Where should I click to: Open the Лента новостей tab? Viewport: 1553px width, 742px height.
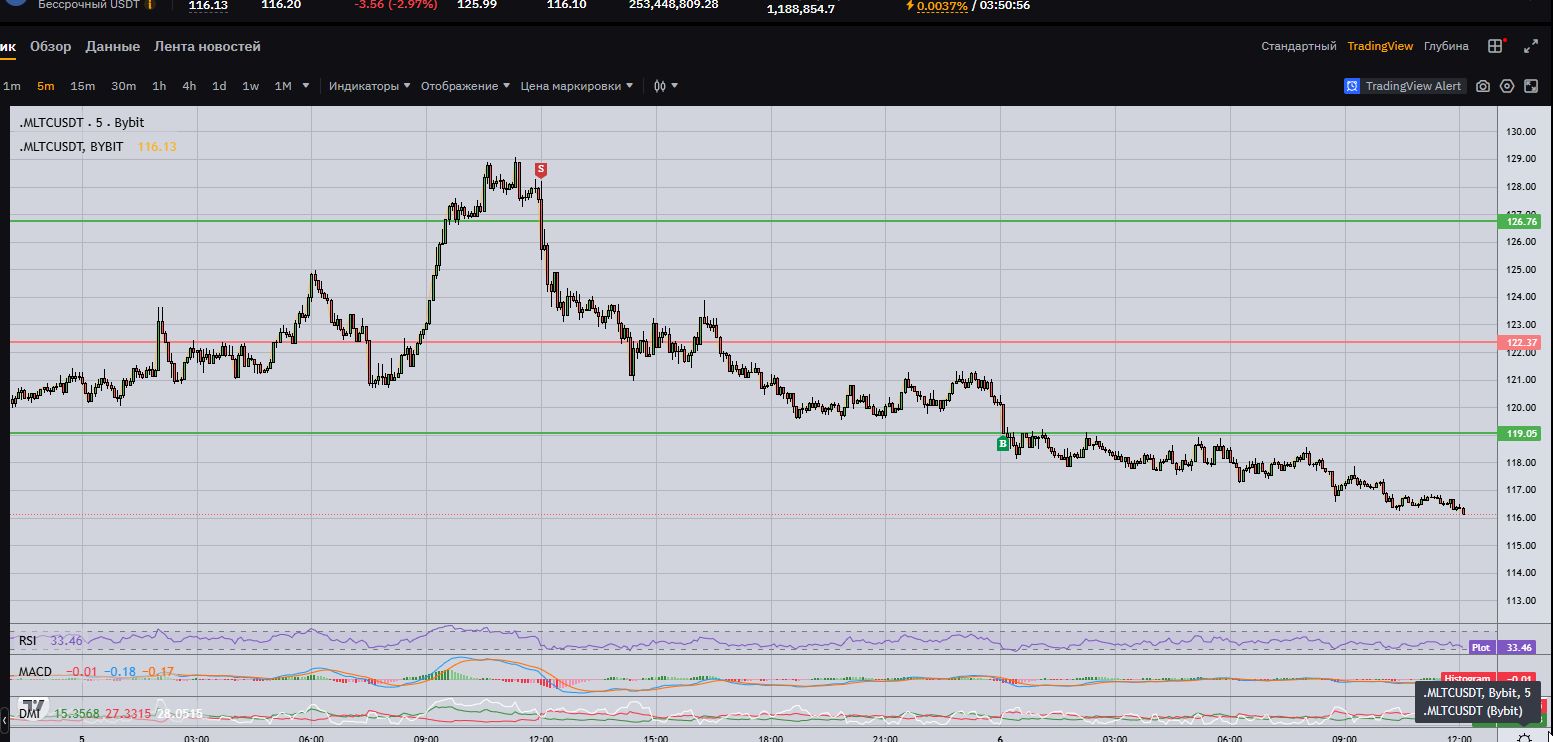(207, 46)
